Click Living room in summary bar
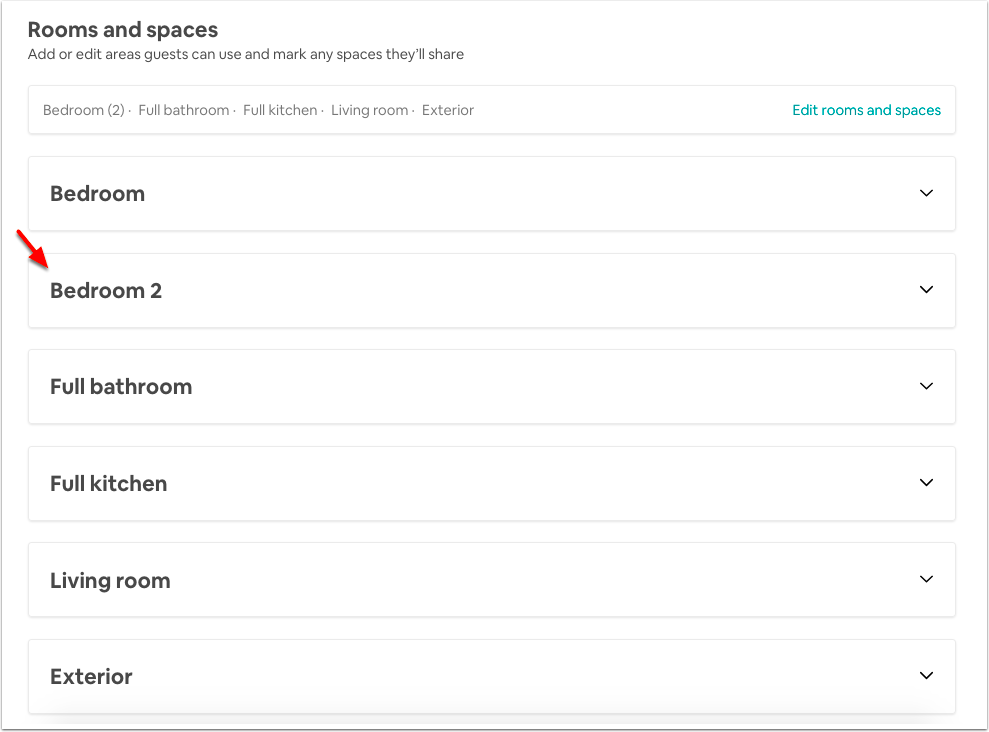Screen dimensions: 989x732 (370, 110)
